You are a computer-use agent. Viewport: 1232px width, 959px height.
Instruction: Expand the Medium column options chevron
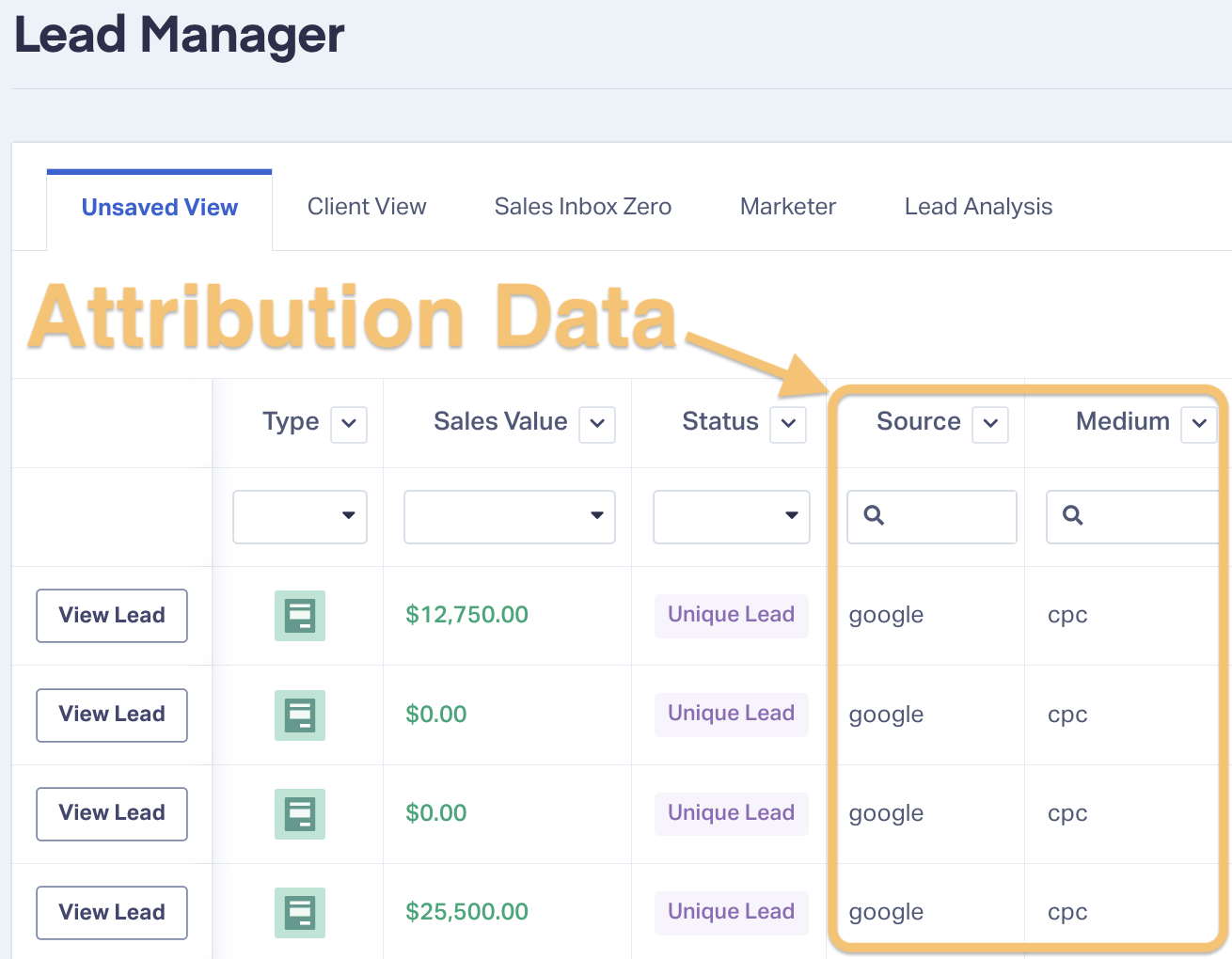[1199, 424]
